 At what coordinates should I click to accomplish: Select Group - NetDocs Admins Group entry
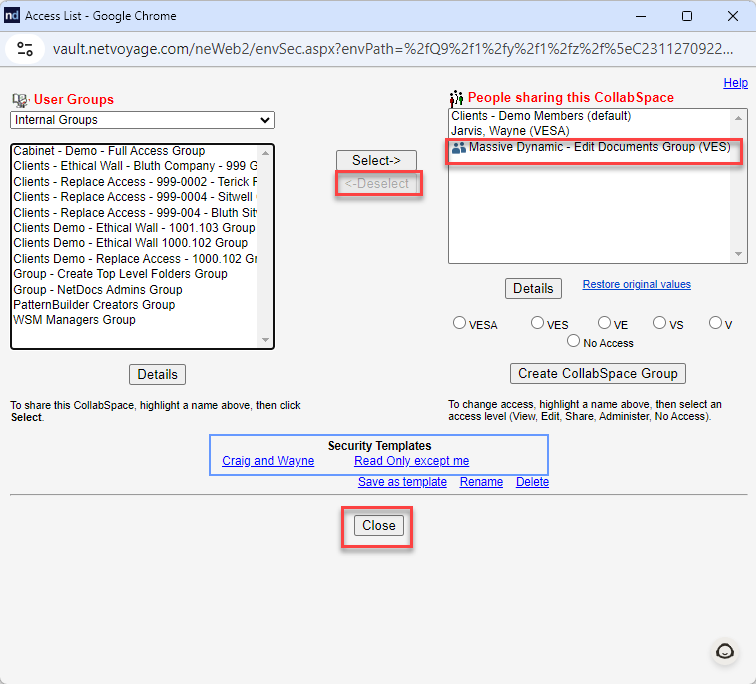click(98, 290)
